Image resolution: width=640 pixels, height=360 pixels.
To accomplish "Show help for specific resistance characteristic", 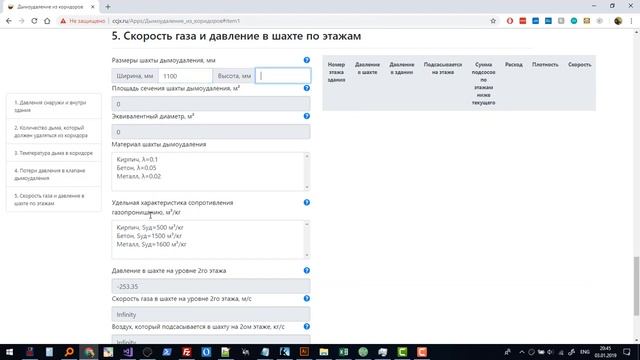I will 307,202.
